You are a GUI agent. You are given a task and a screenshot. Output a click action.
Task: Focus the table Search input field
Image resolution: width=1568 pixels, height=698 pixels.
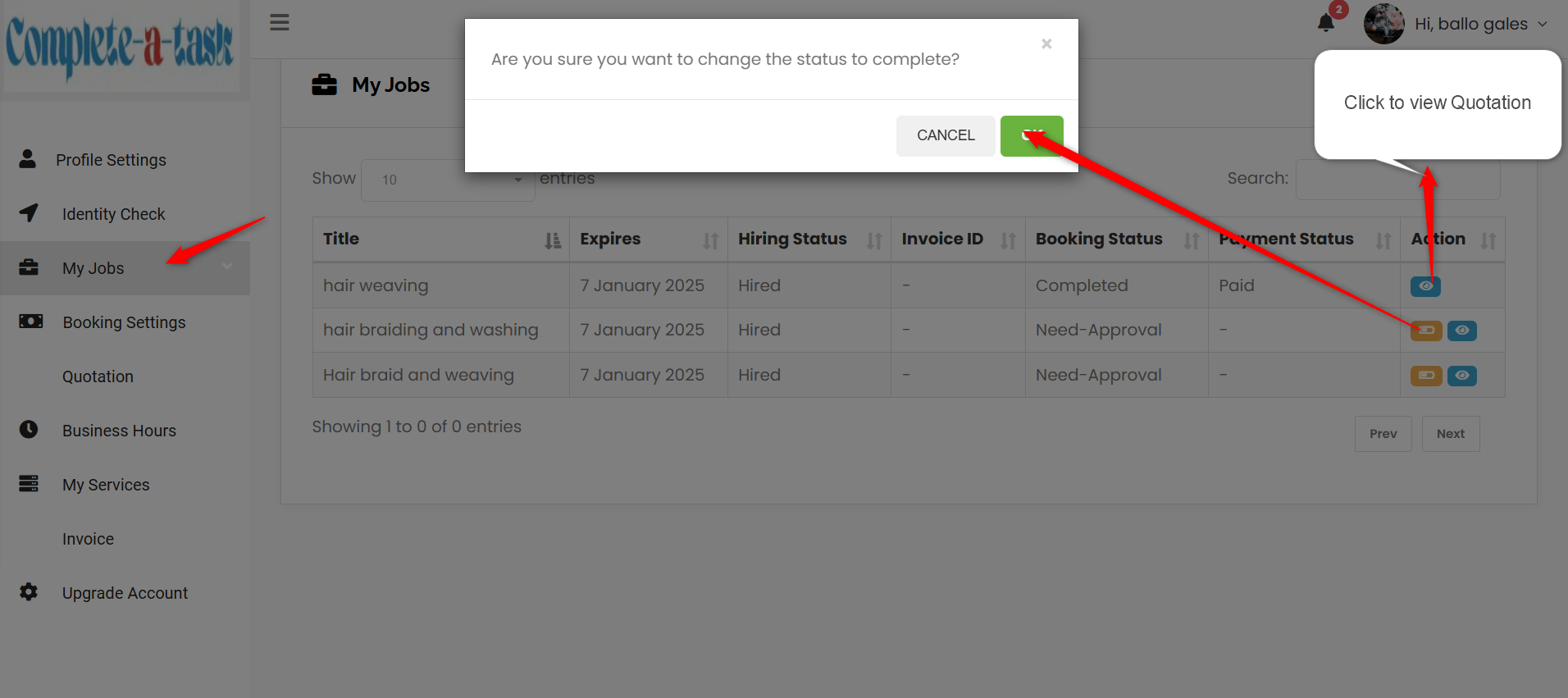click(x=1397, y=179)
